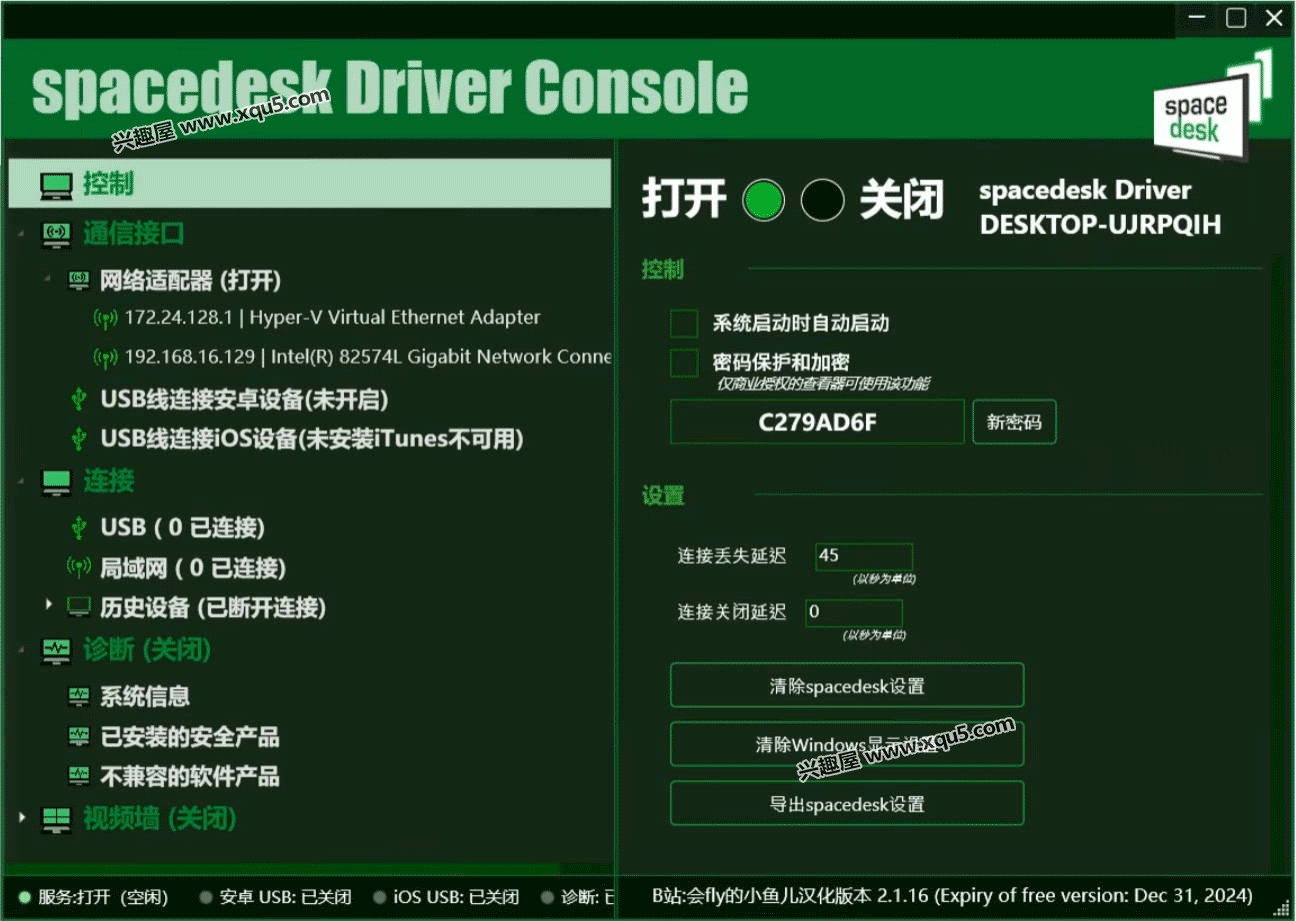Viewport: 1296px width, 921px height.
Task: Select the 控制 monitor icon in tree
Action: coord(56,185)
